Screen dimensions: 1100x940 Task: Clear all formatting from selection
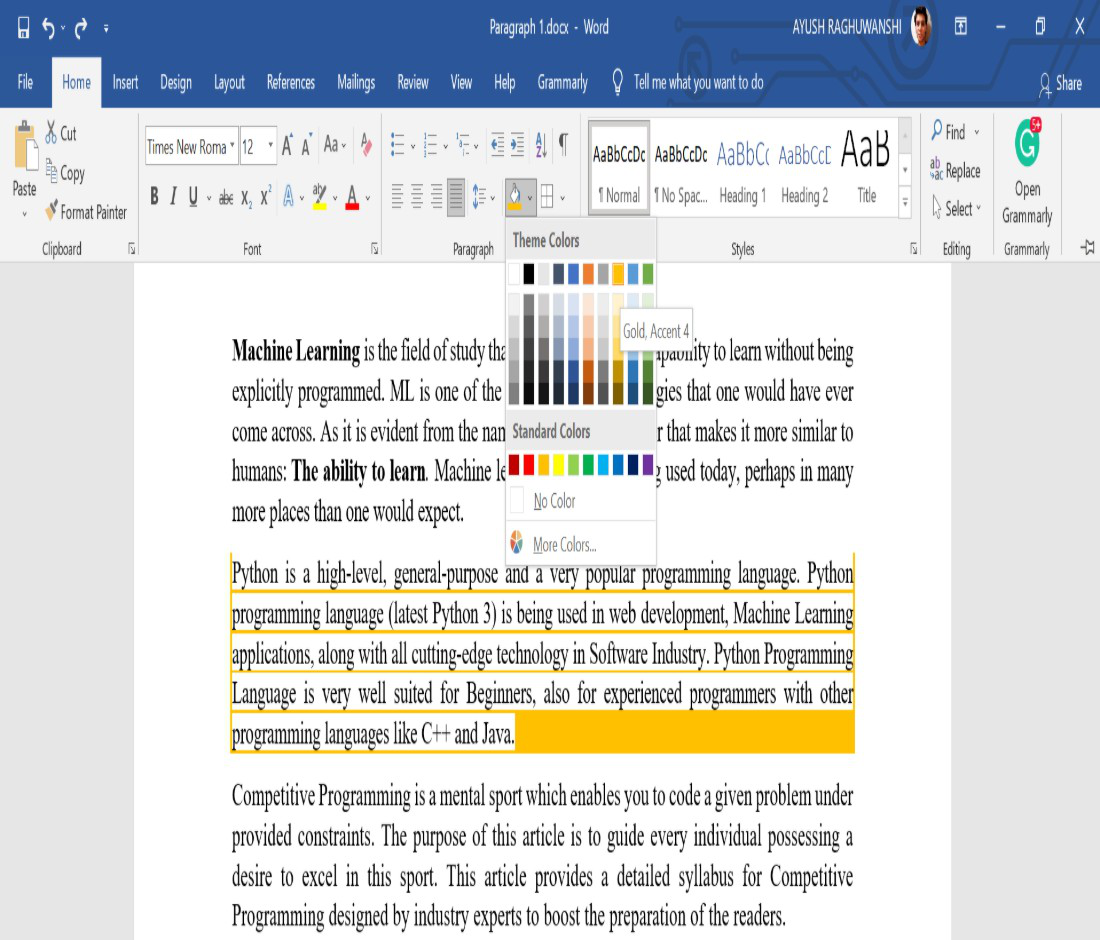[366, 145]
